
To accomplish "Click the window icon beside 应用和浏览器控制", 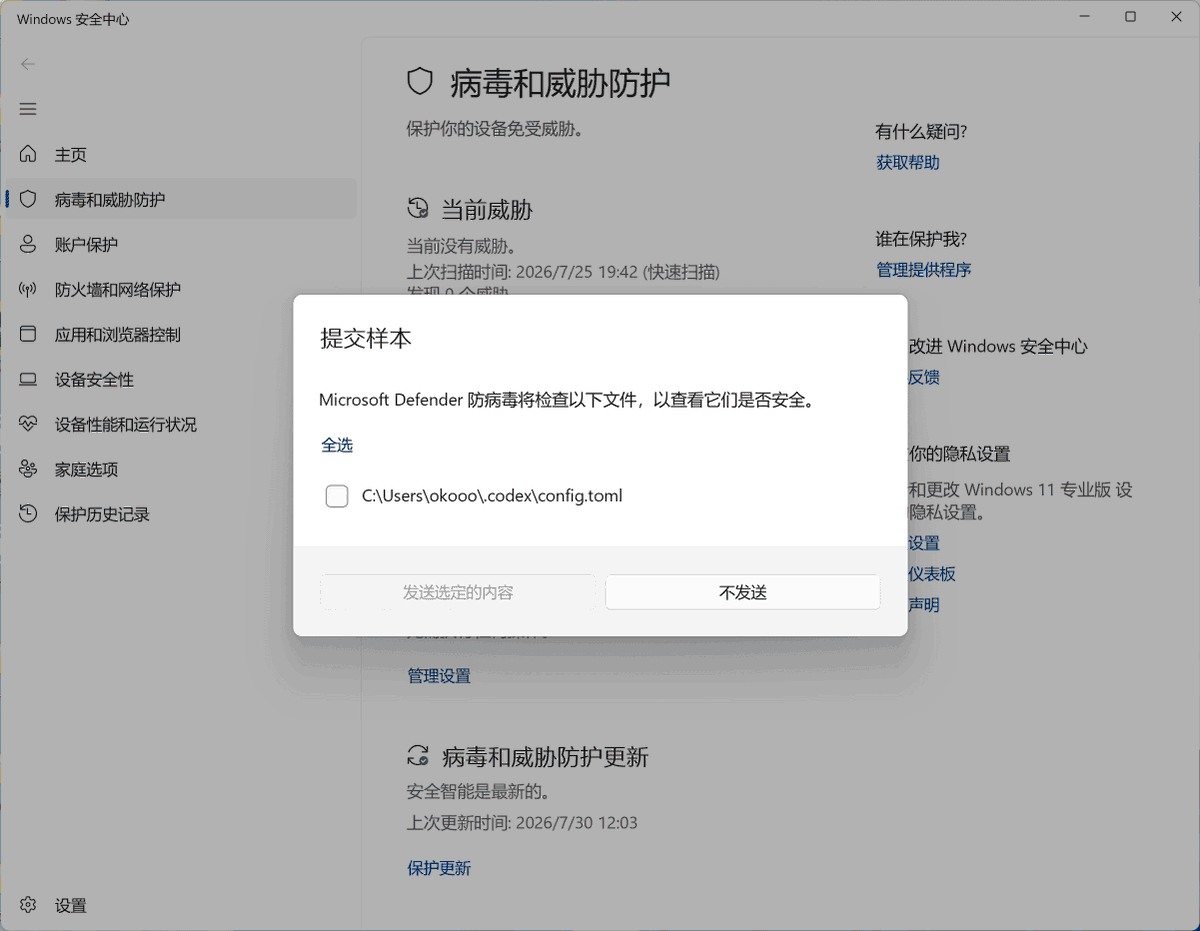I will coord(28,334).
